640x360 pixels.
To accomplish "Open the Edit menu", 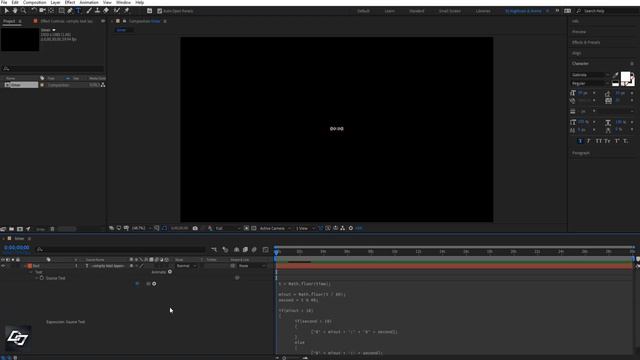I will pyautogui.click(x=15, y=2).
